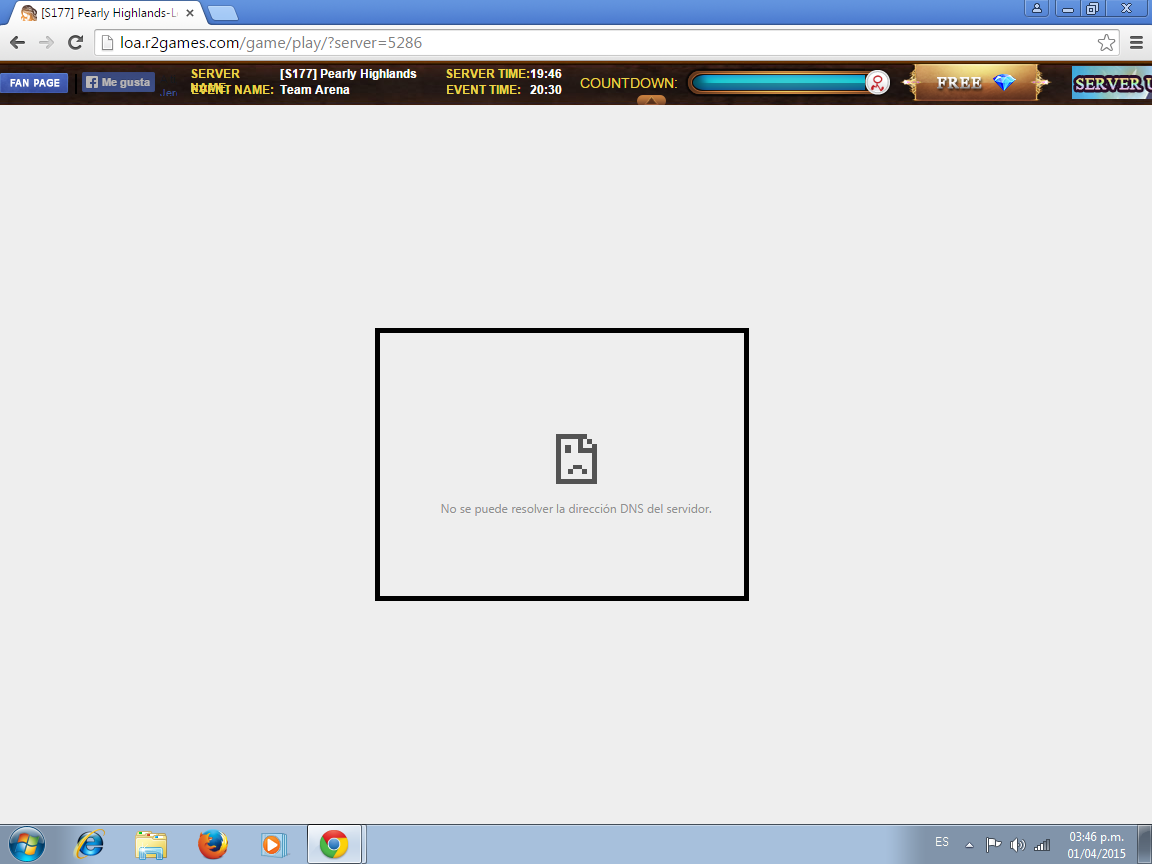The width and height of the screenshot is (1152, 864).
Task: Bookmark this page with the star icon
Action: click(1106, 42)
